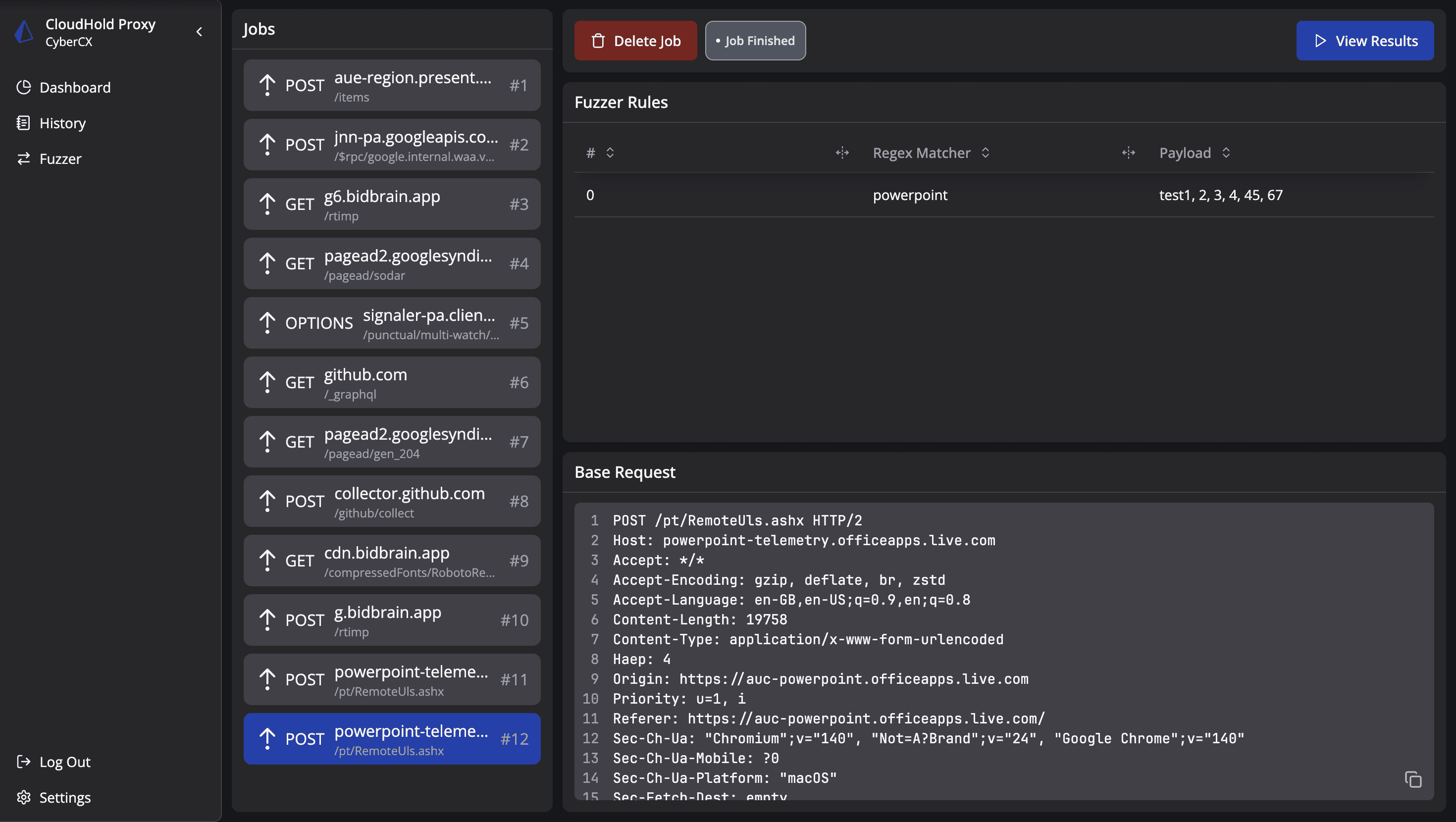The image size is (1456, 822).
Task: Collapse the sidebar with the chevron
Action: point(199,32)
